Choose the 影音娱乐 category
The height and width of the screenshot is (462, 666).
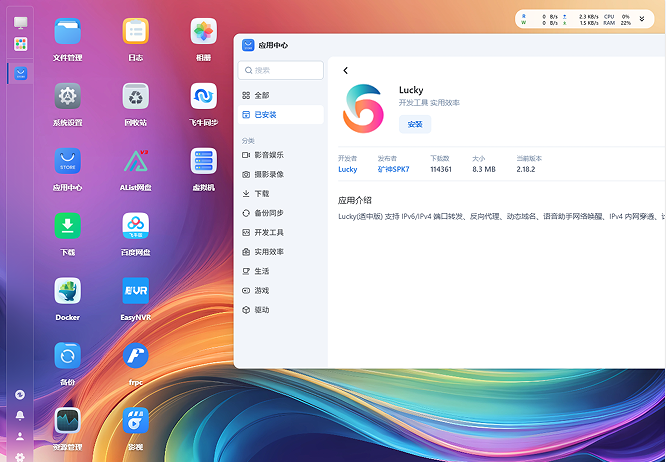point(269,155)
